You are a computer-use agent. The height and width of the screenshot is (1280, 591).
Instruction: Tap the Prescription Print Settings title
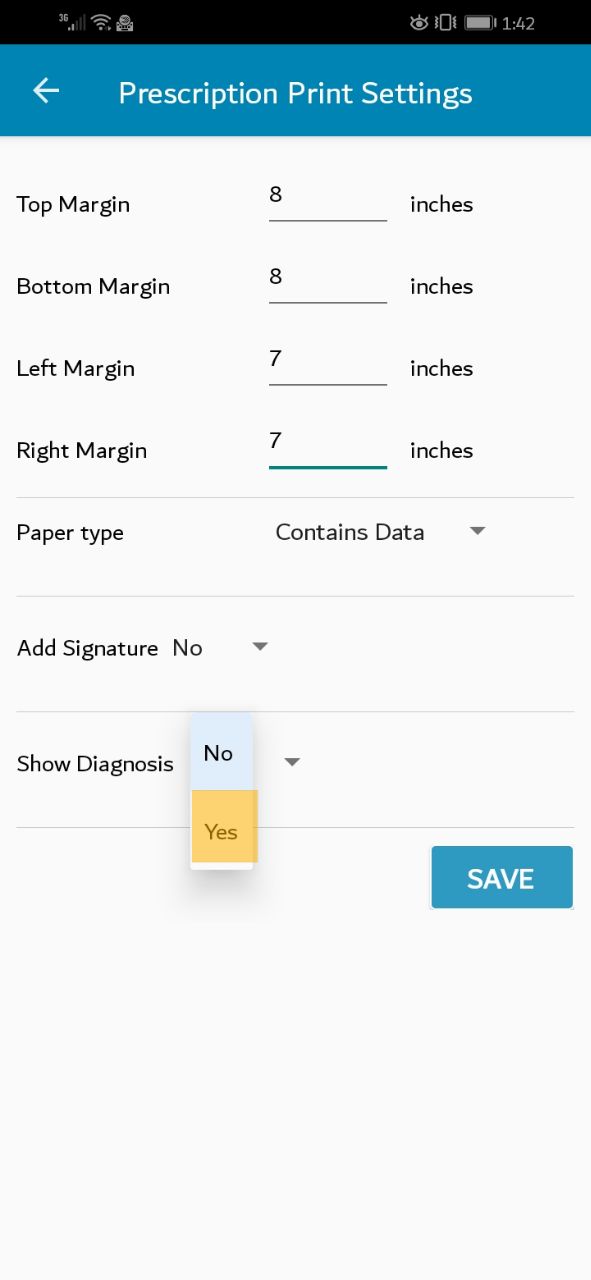(295, 93)
